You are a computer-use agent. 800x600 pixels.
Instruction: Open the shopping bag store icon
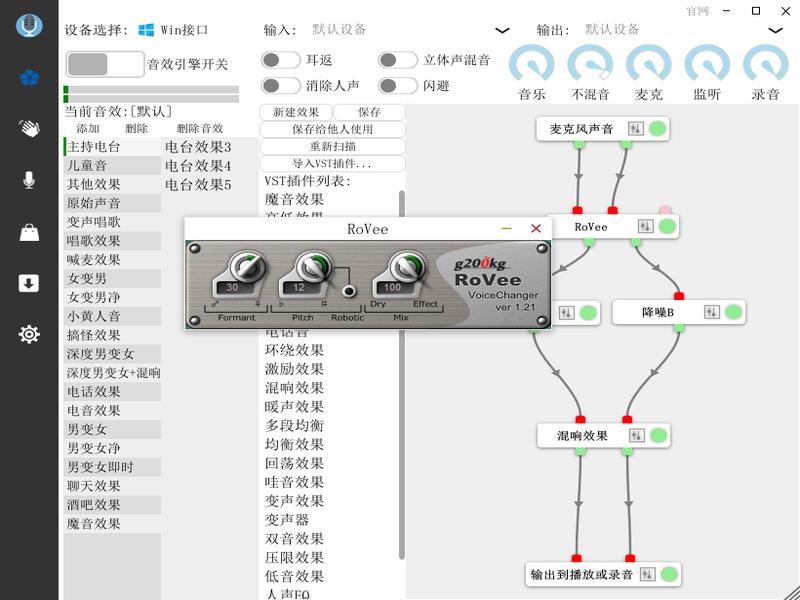pos(29,232)
